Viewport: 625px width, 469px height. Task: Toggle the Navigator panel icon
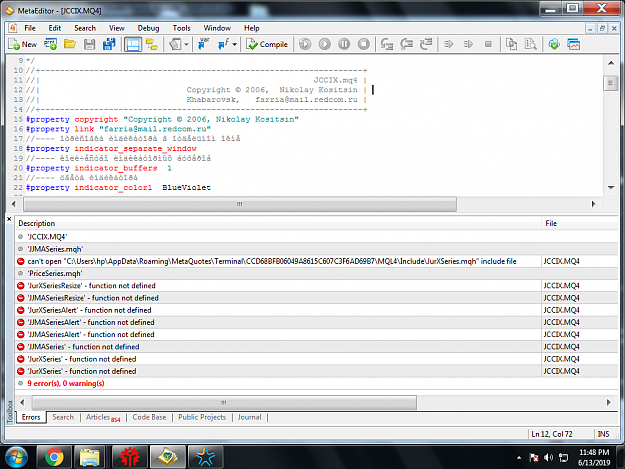tap(152, 44)
